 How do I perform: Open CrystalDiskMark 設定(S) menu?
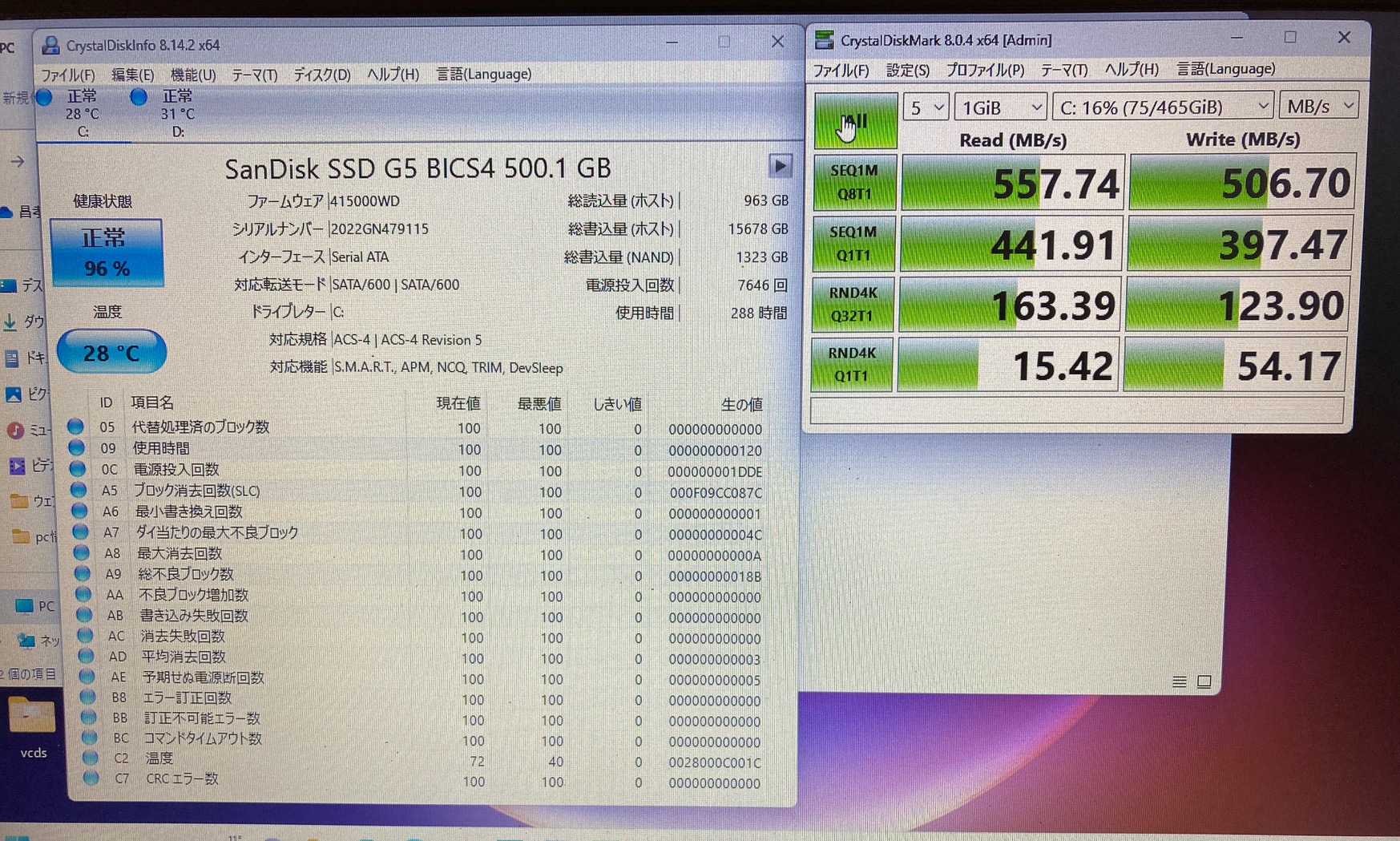(x=907, y=71)
